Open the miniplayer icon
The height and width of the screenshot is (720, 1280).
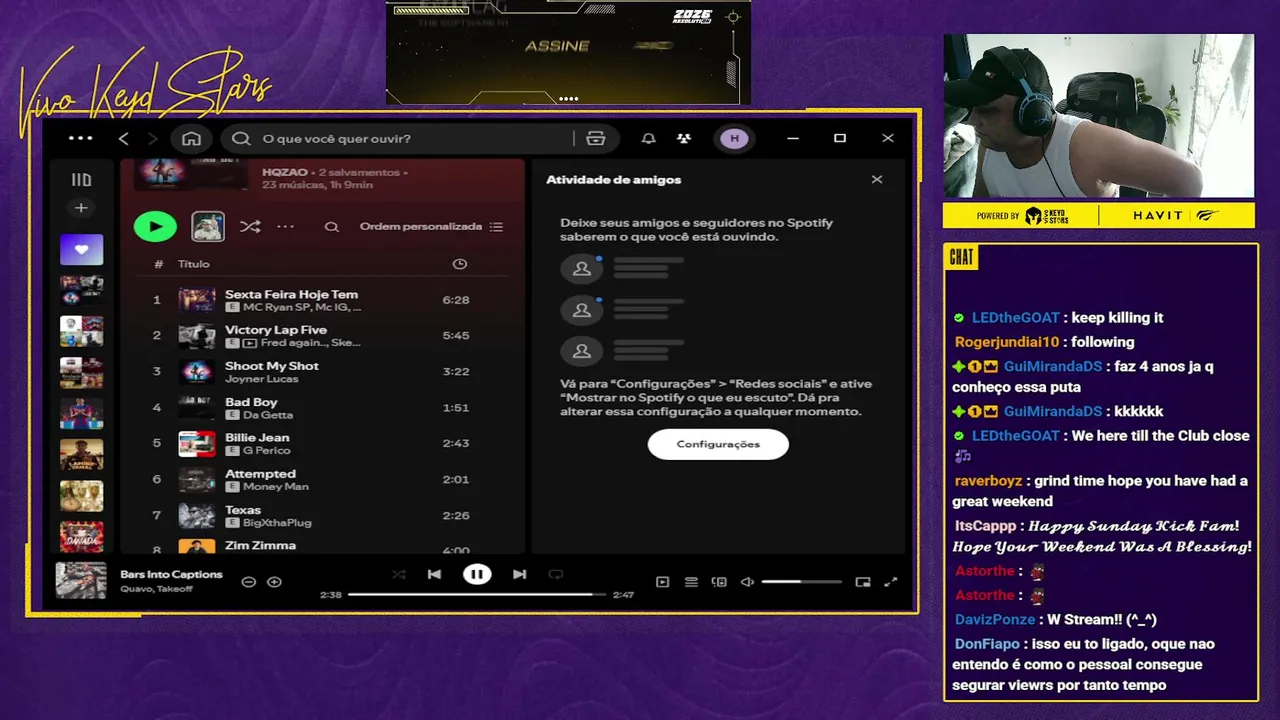point(863,582)
